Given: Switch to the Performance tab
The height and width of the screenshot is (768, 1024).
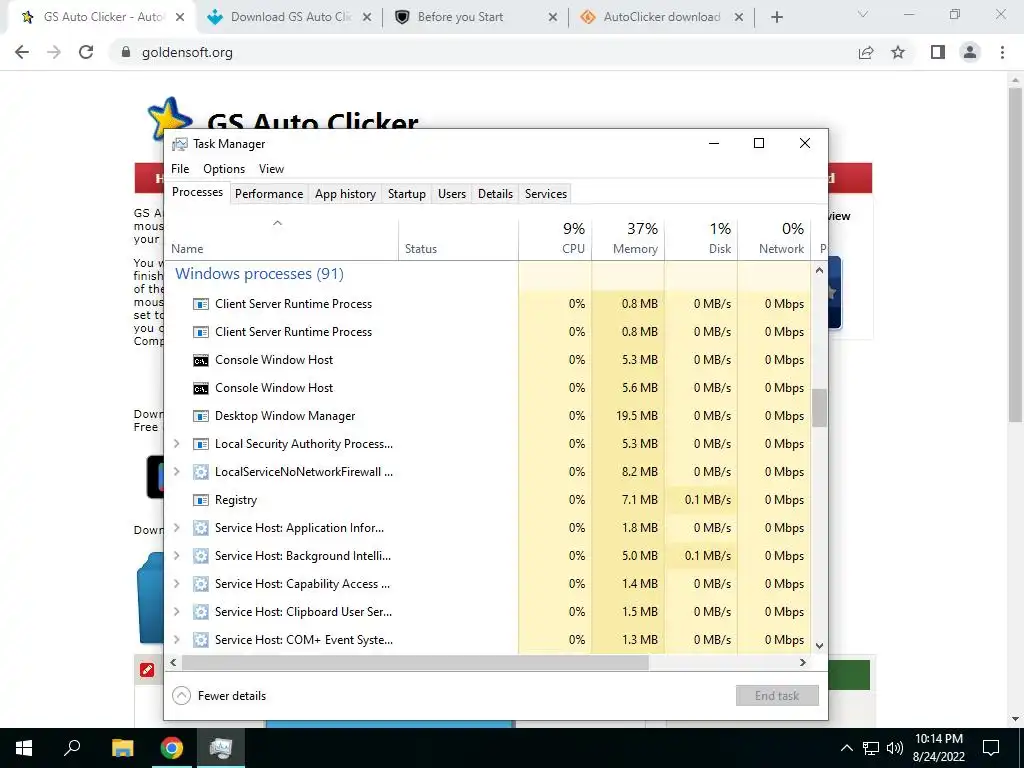Looking at the screenshot, I should (x=269, y=194).
